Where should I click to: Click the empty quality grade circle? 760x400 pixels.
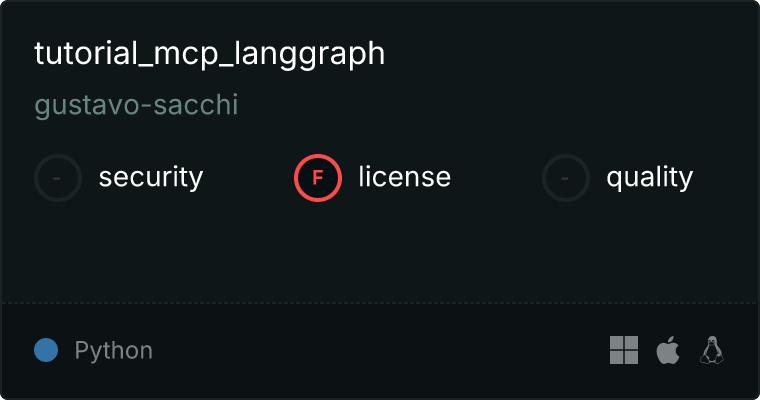[x=566, y=178]
